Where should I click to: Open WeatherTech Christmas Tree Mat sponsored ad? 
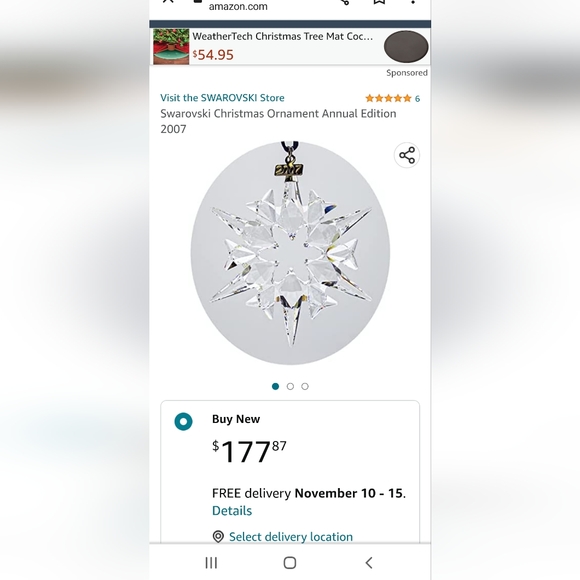point(283,36)
